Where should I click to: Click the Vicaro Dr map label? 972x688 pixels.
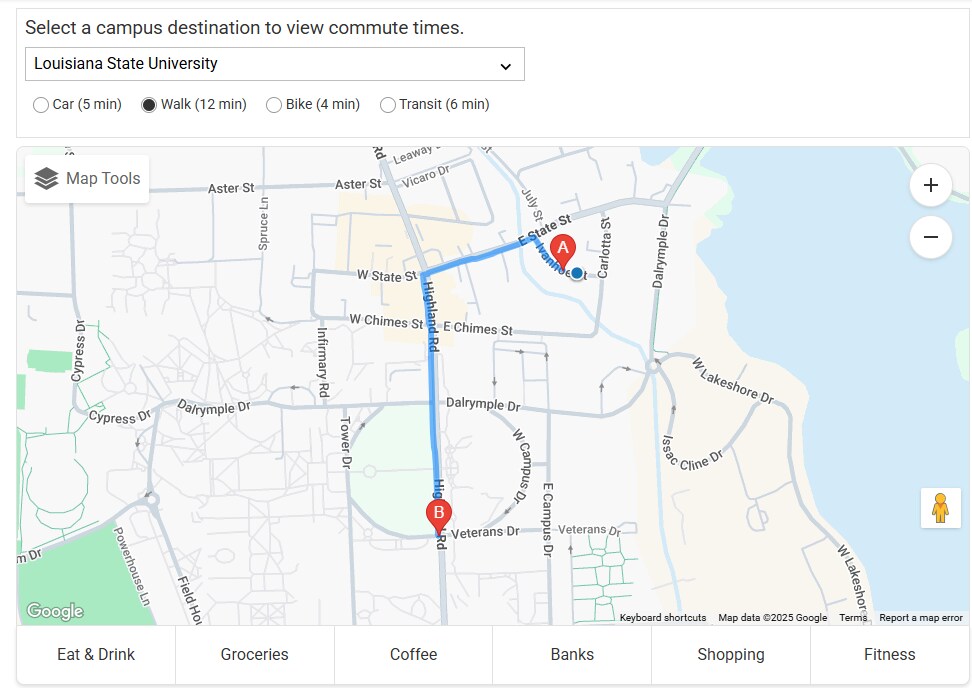pos(426,177)
